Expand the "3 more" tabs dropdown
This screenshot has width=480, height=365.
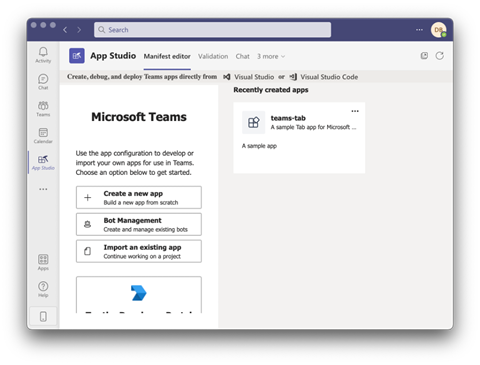pyautogui.click(x=271, y=56)
